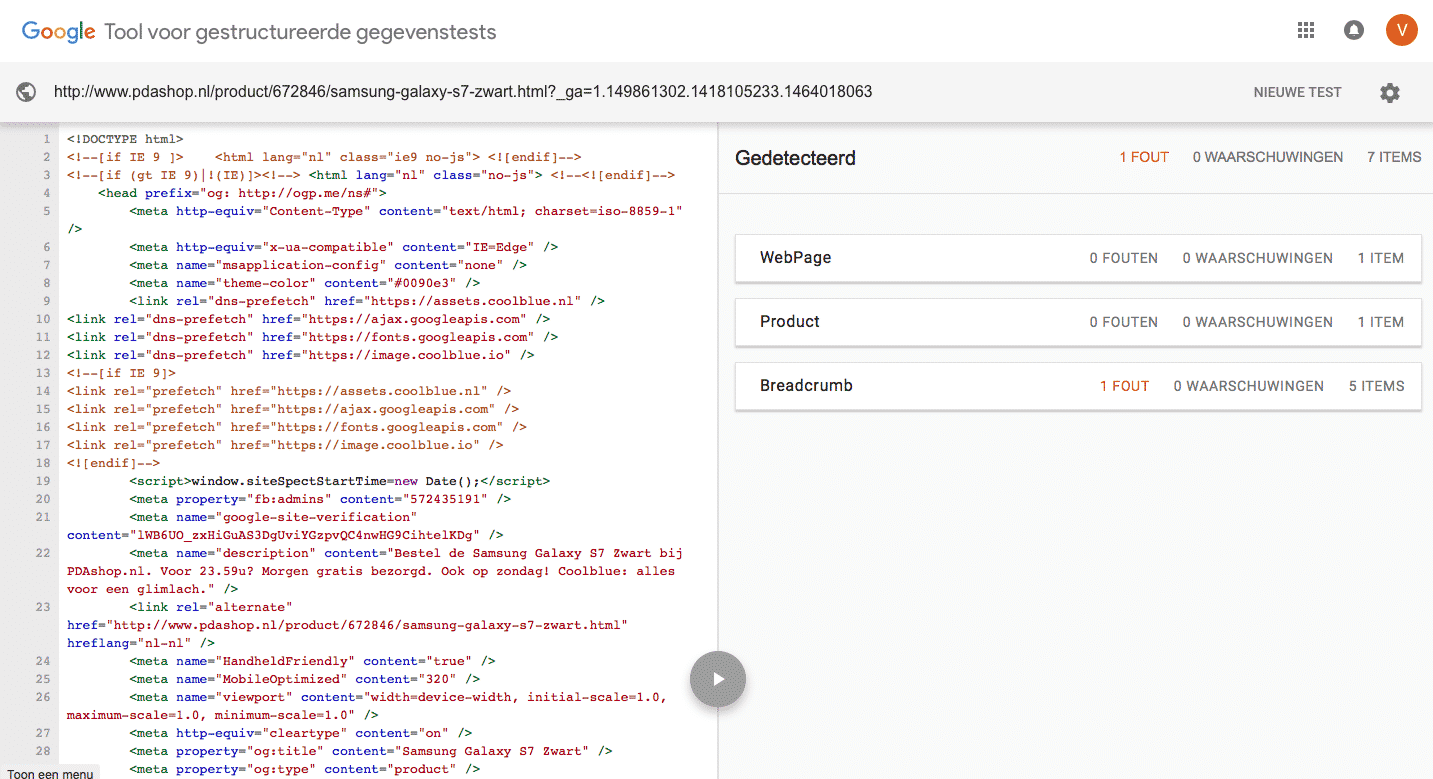
Task: Click code line 7 msapplication-config meta
Action: [x=328, y=265]
